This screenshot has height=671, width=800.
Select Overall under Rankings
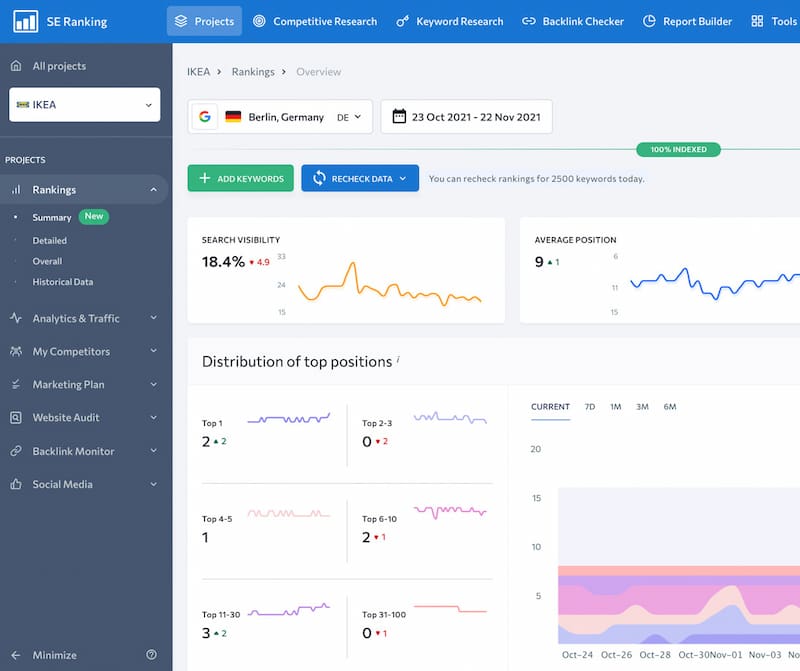tap(47, 261)
